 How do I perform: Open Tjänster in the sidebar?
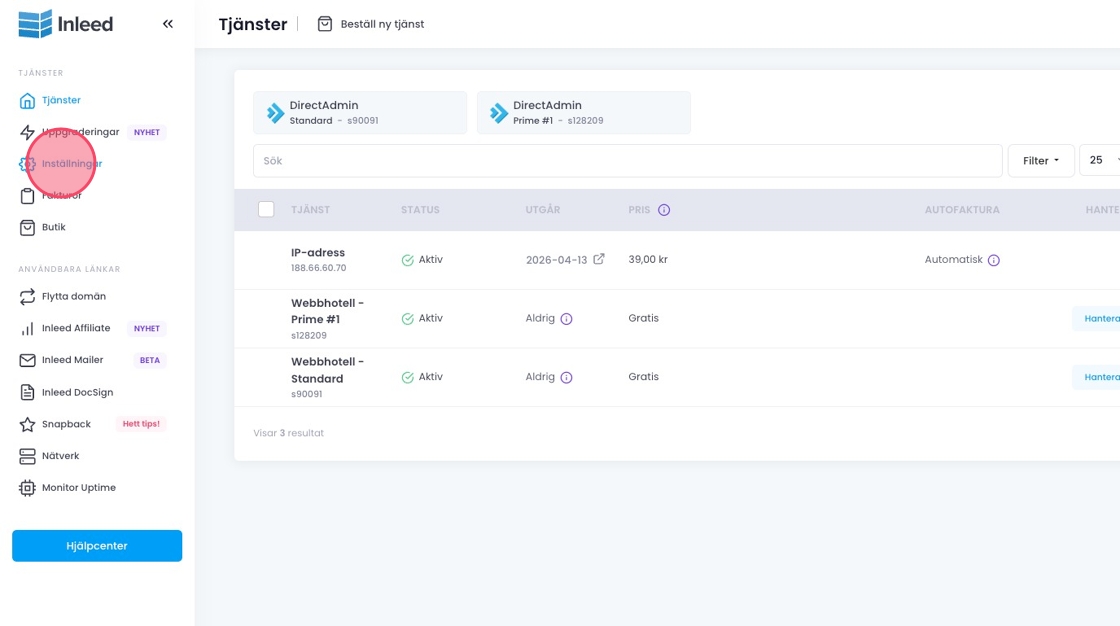pos(61,100)
